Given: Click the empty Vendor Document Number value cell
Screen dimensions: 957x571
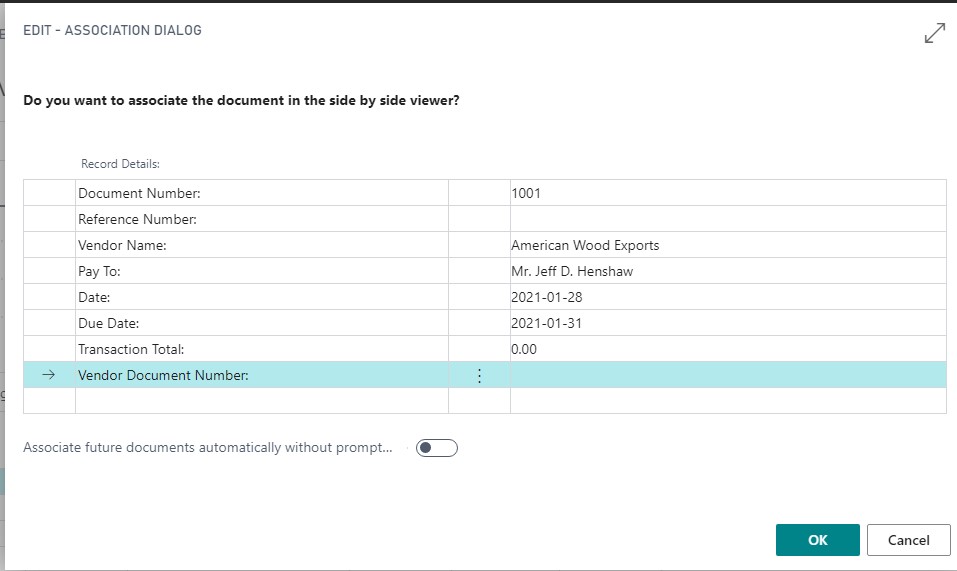Looking at the screenshot, I should (727, 375).
